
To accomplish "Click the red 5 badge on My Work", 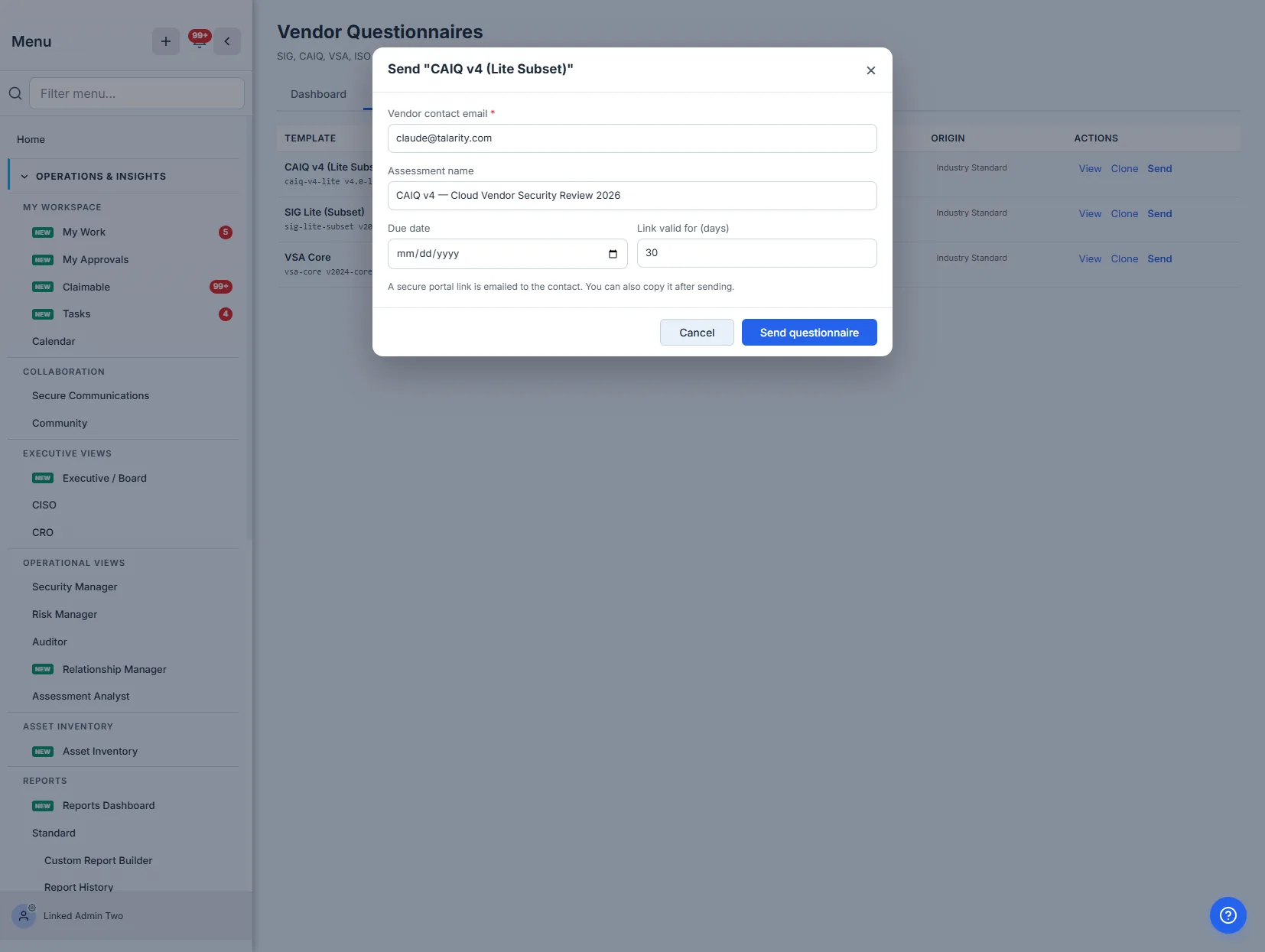I will (226, 232).
